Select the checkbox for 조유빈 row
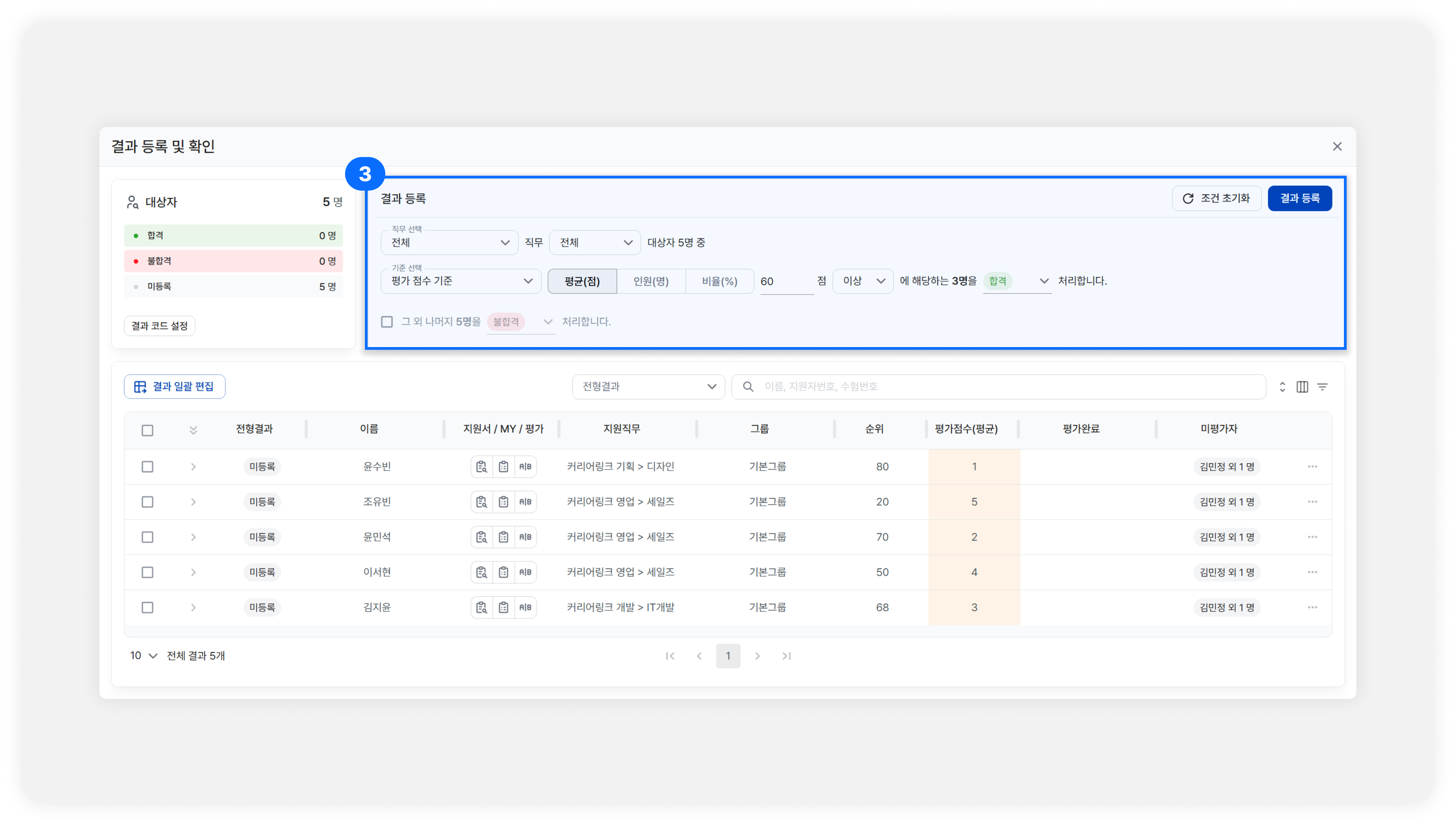 [148, 501]
